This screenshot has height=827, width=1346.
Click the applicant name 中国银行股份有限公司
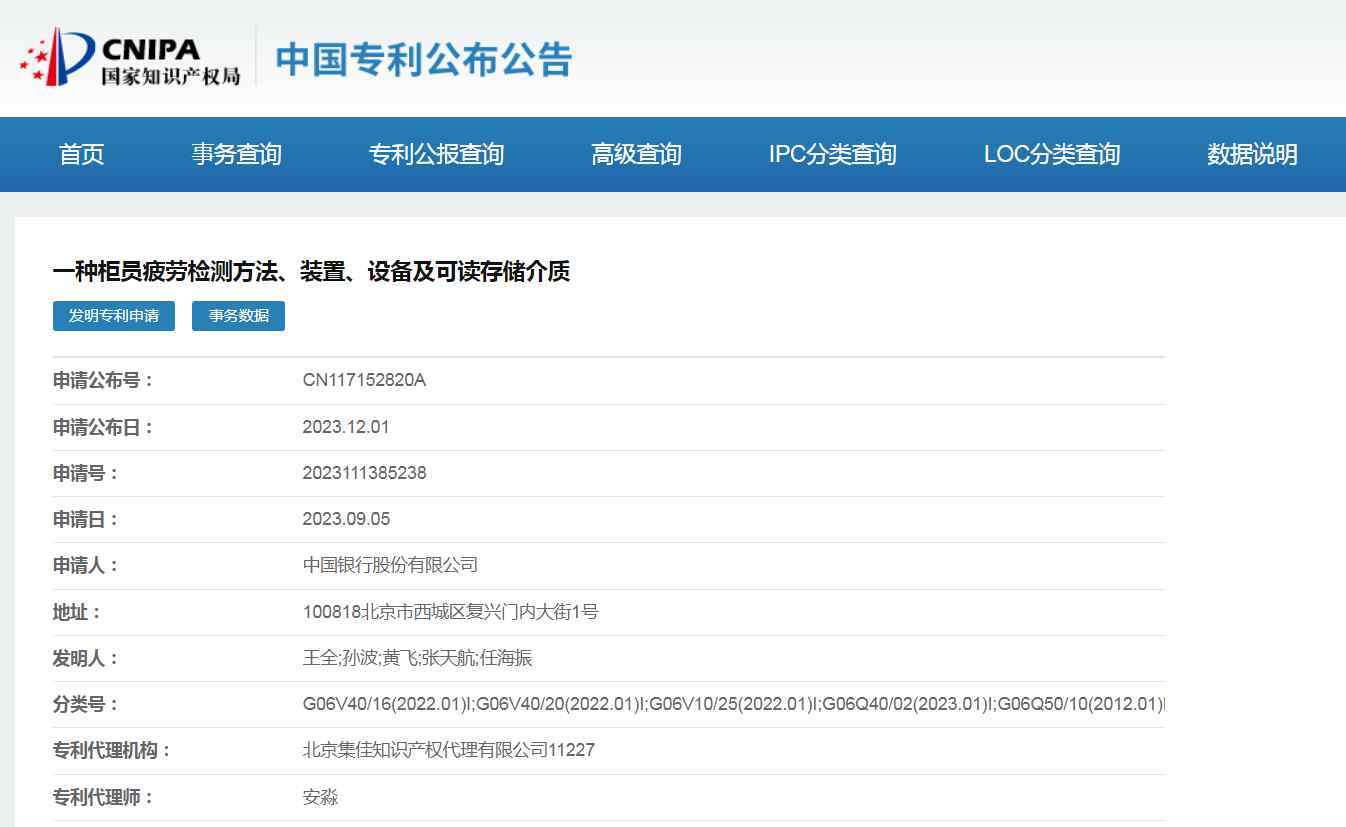(x=390, y=565)
